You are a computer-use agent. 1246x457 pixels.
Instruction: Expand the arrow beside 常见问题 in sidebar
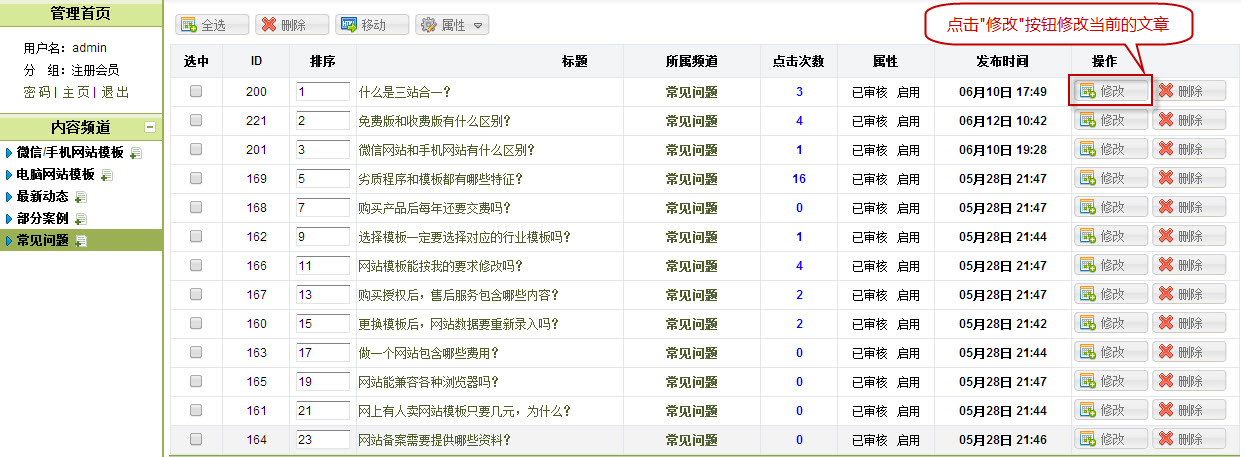coord(8,241)
